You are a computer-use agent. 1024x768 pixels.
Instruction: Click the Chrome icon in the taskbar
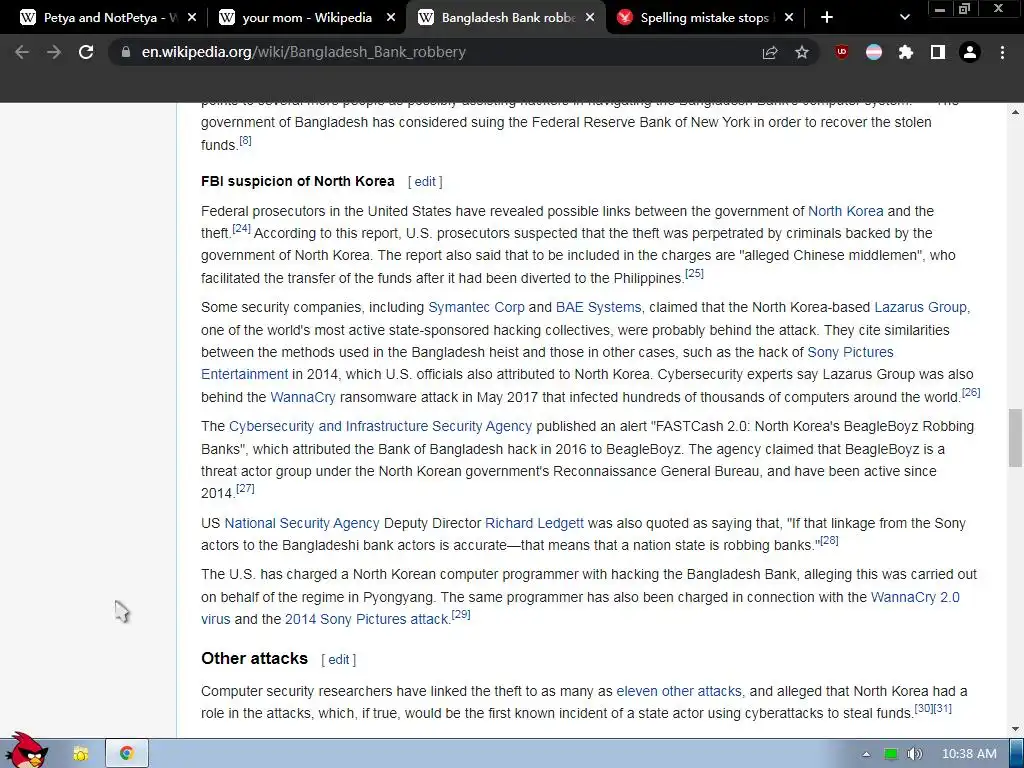pos(126,754)
